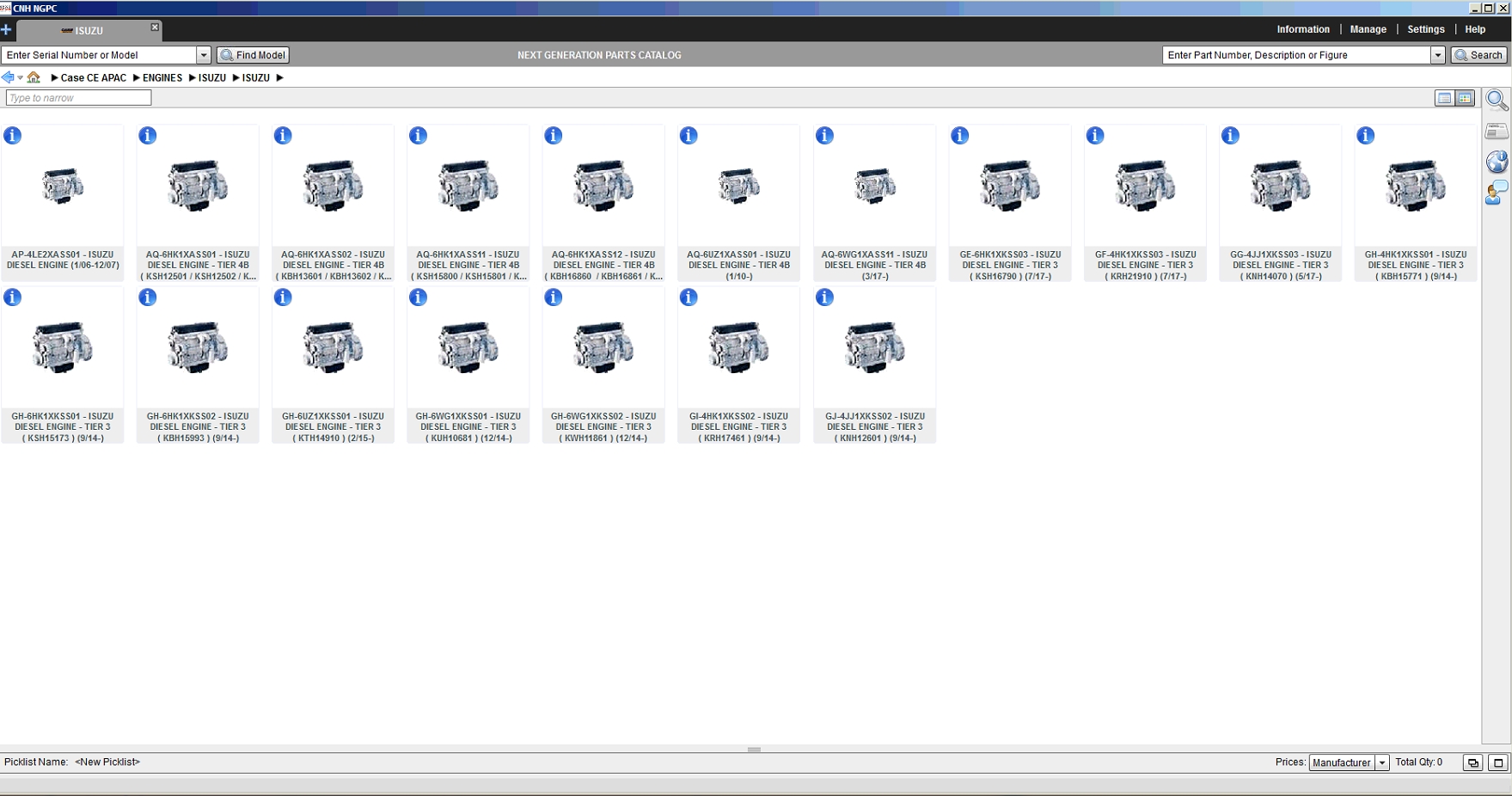Image resolution: width=1512 pixels, height=796 pixels.
Task: Click the <New Picklist> name
Action: tap(107, 762)
